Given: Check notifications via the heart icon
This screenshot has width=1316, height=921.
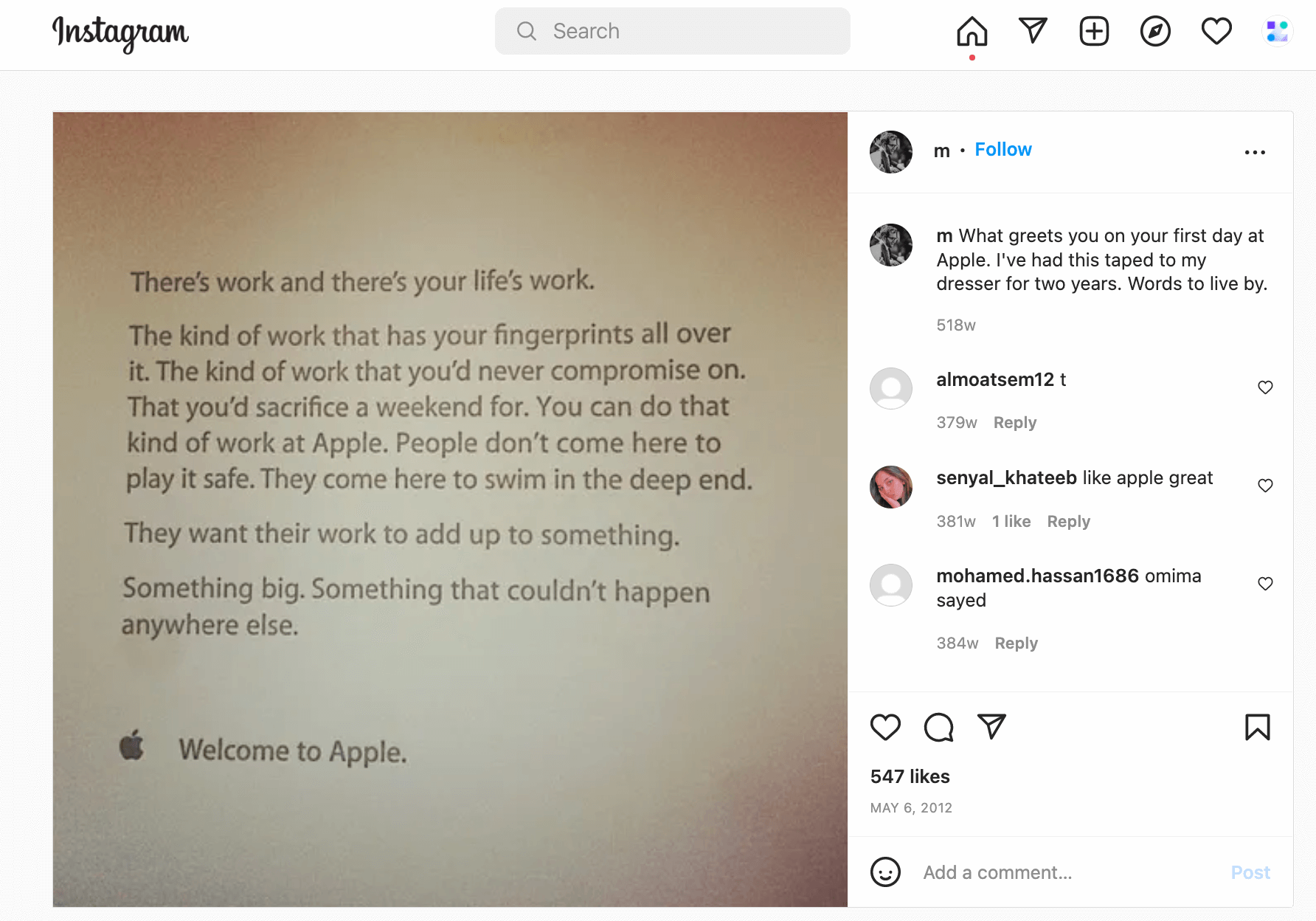Looking at the screenshot, I should tap(1216, 31).
